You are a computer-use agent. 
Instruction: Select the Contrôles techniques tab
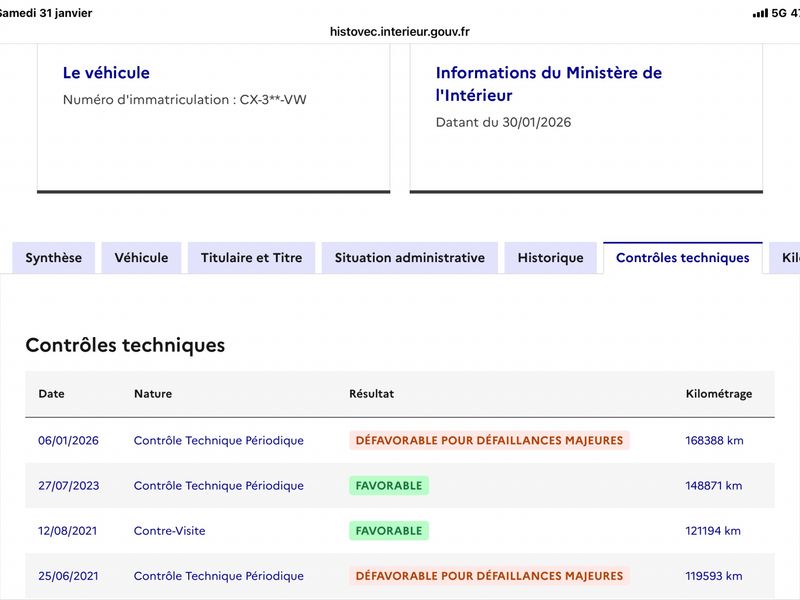[x=682, y=258]
